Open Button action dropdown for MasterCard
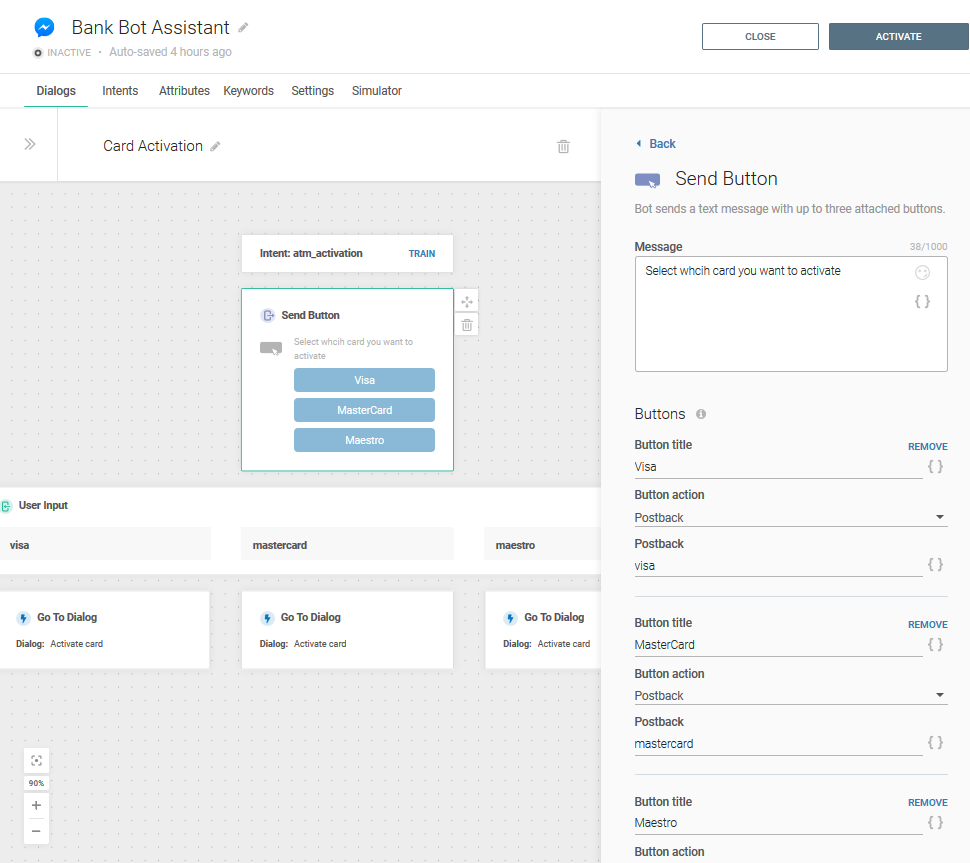Image resolution: width=970 pixels, height=863 pixels. pyautogui.click(x=790, y=695)
